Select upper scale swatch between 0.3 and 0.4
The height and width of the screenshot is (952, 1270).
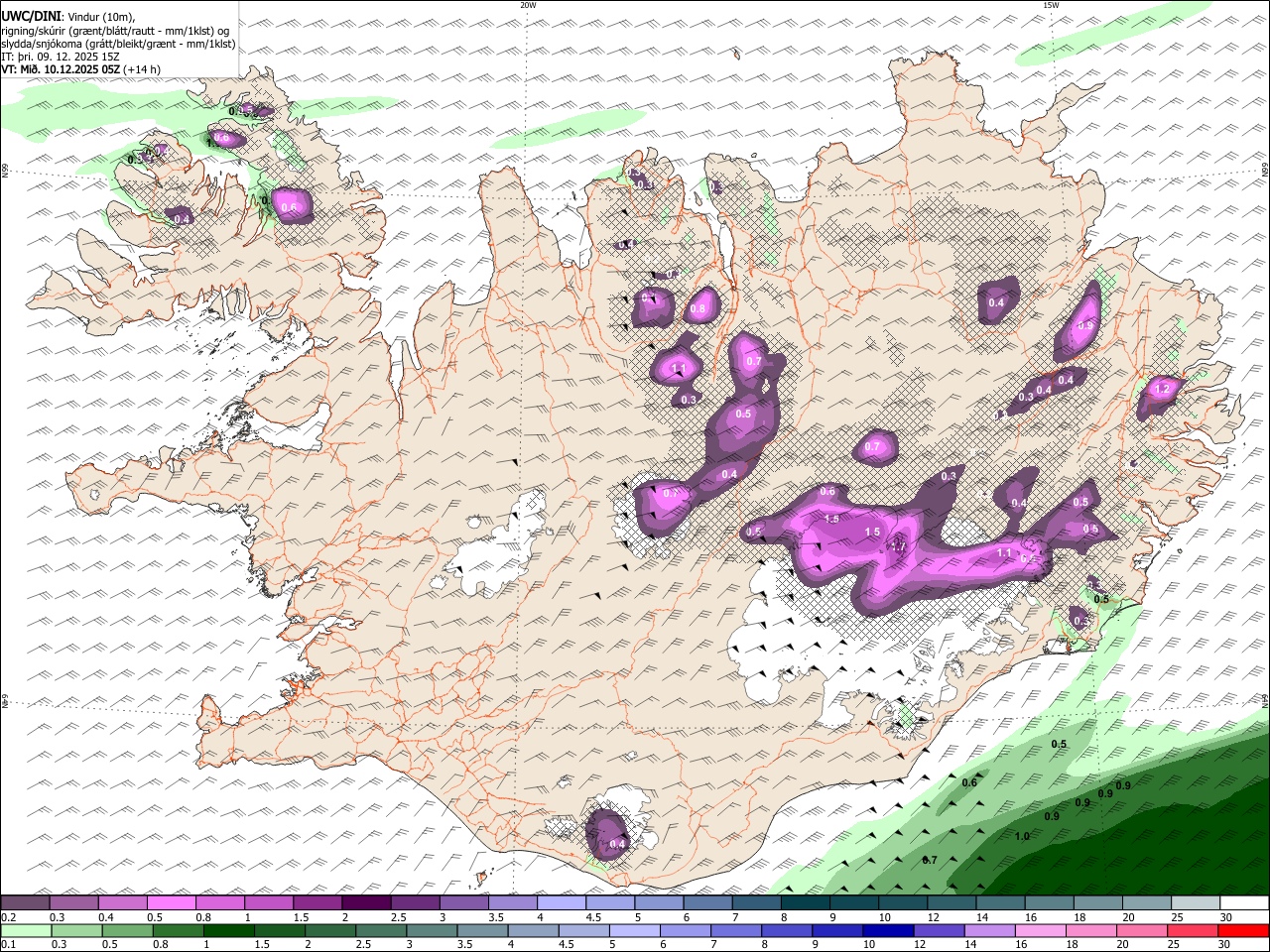click(x=73, y=903)
